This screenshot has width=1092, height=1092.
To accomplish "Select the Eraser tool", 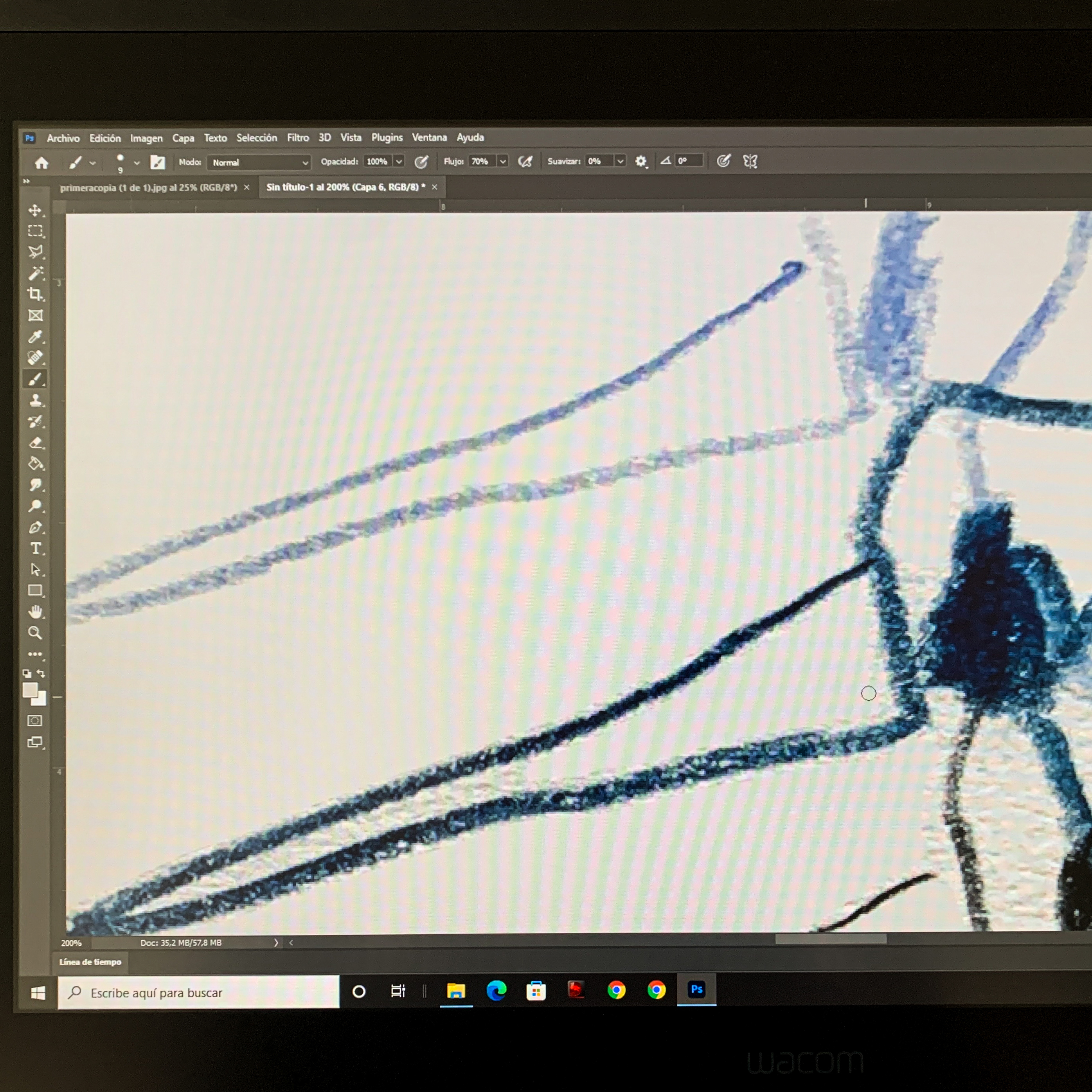I will [35, 443].
